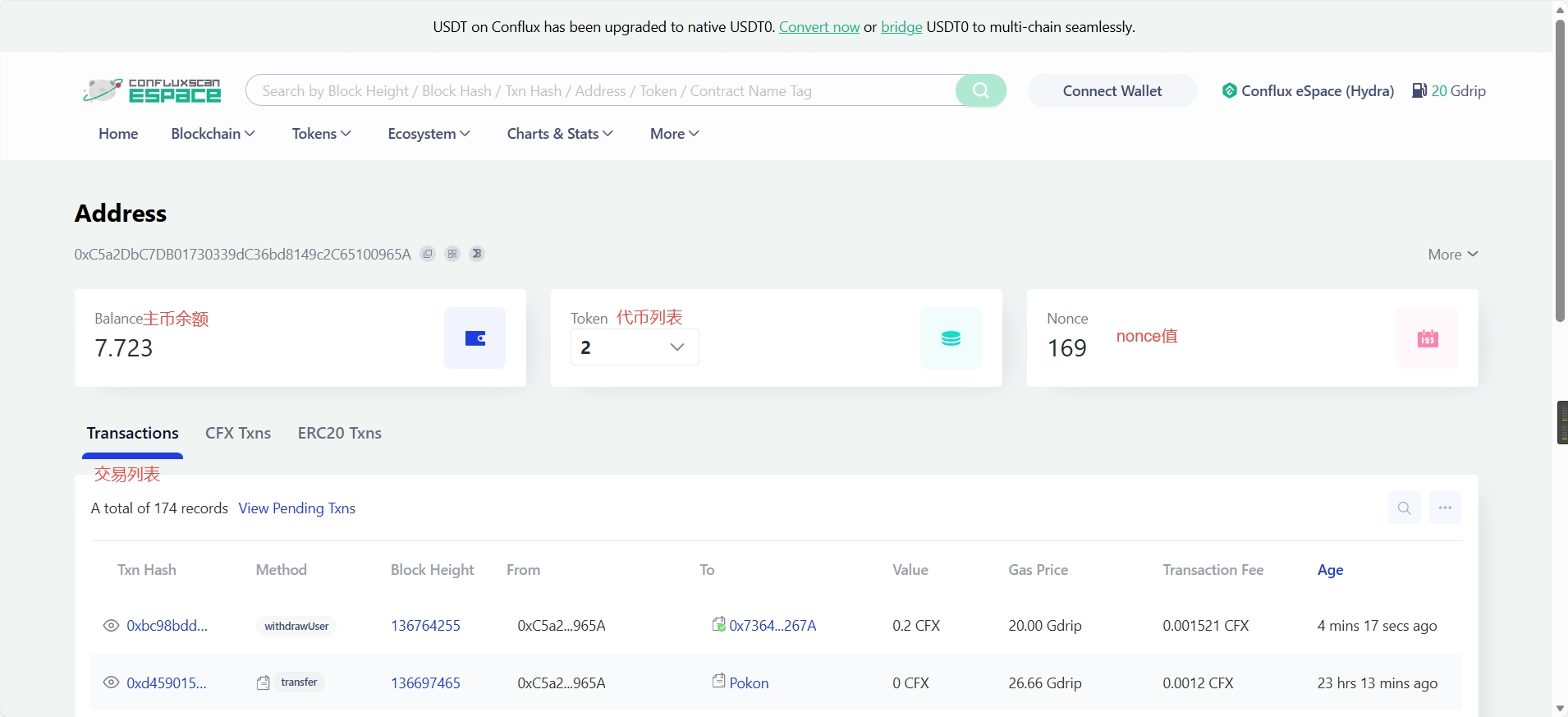Expand the More dropdown beside the address

point(1452,255)
